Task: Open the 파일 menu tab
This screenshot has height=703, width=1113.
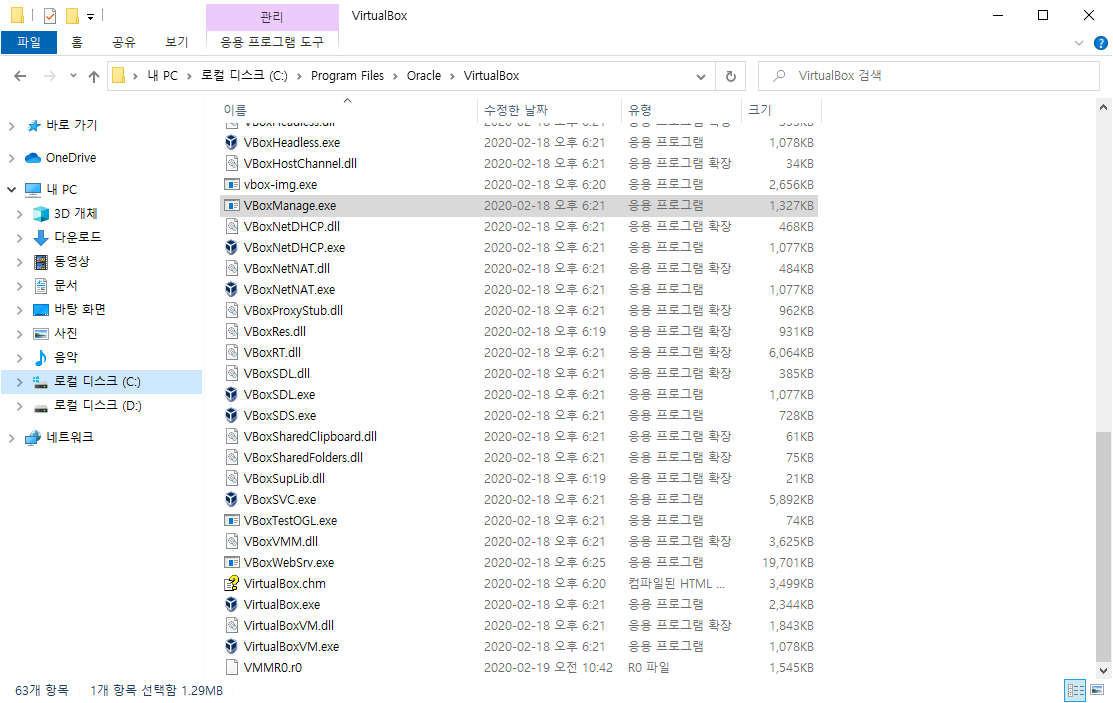Action: (x=29, y=42)
